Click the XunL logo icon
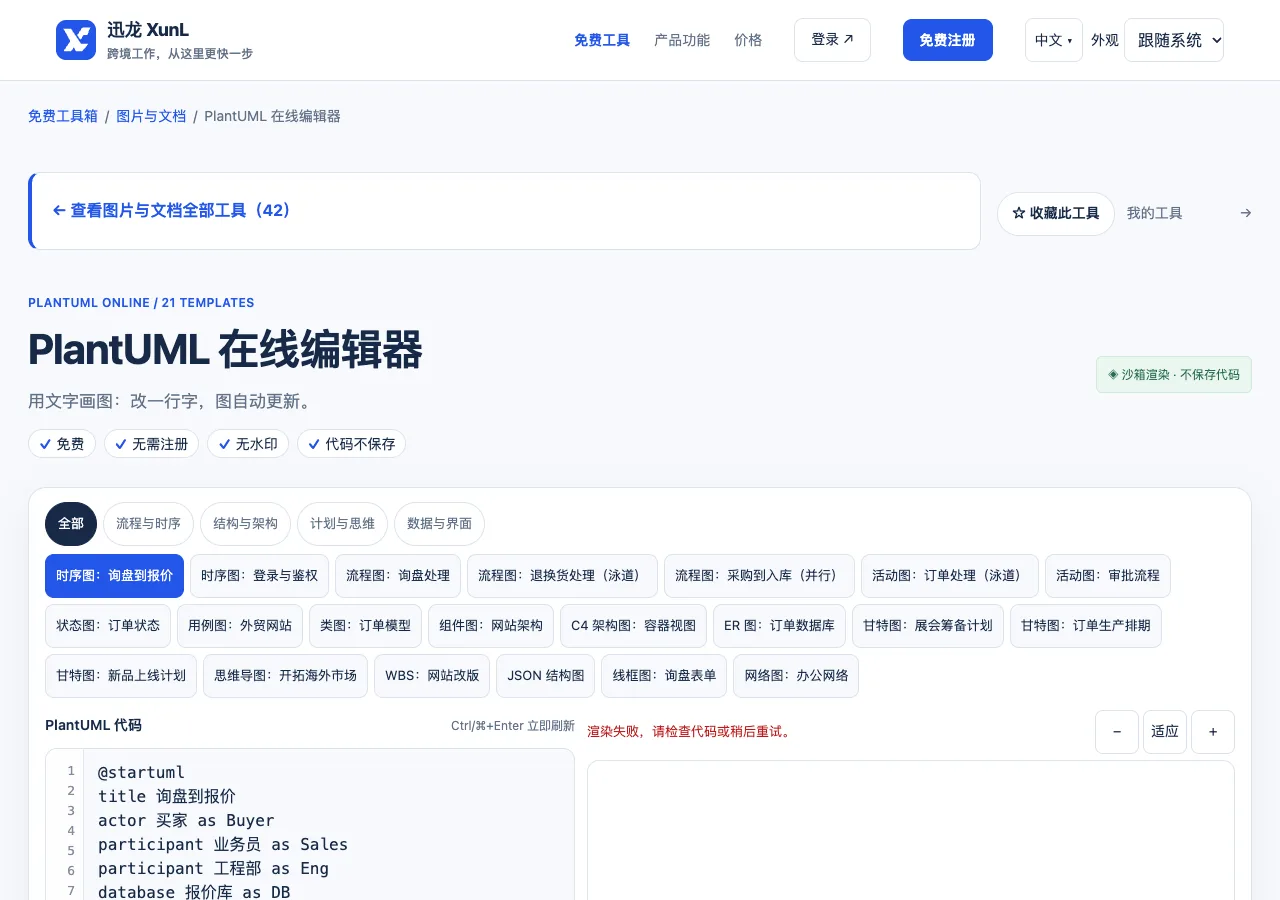This screenshot has height=900, width=1280. pos(76,40)
